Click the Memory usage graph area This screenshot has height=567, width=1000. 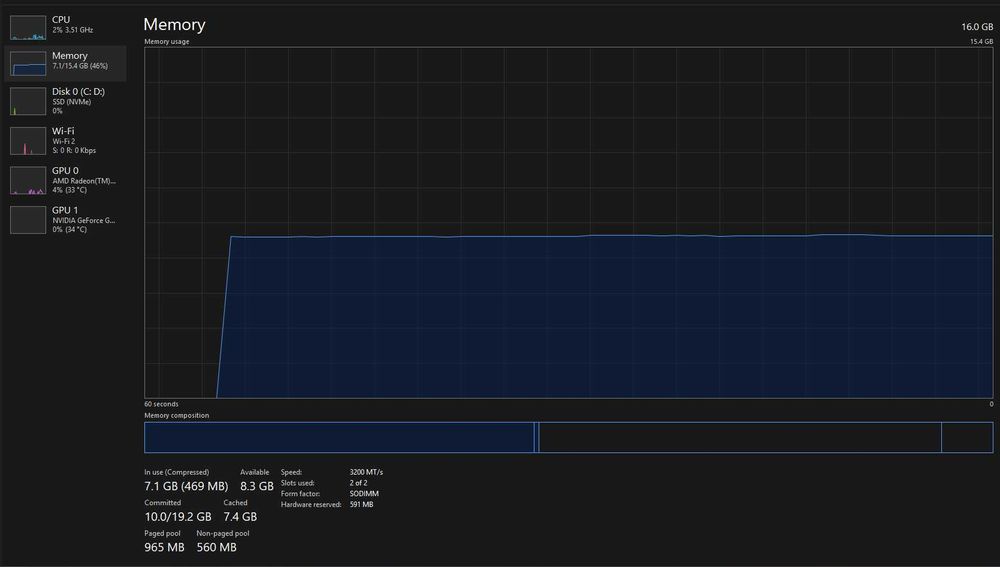568,223
